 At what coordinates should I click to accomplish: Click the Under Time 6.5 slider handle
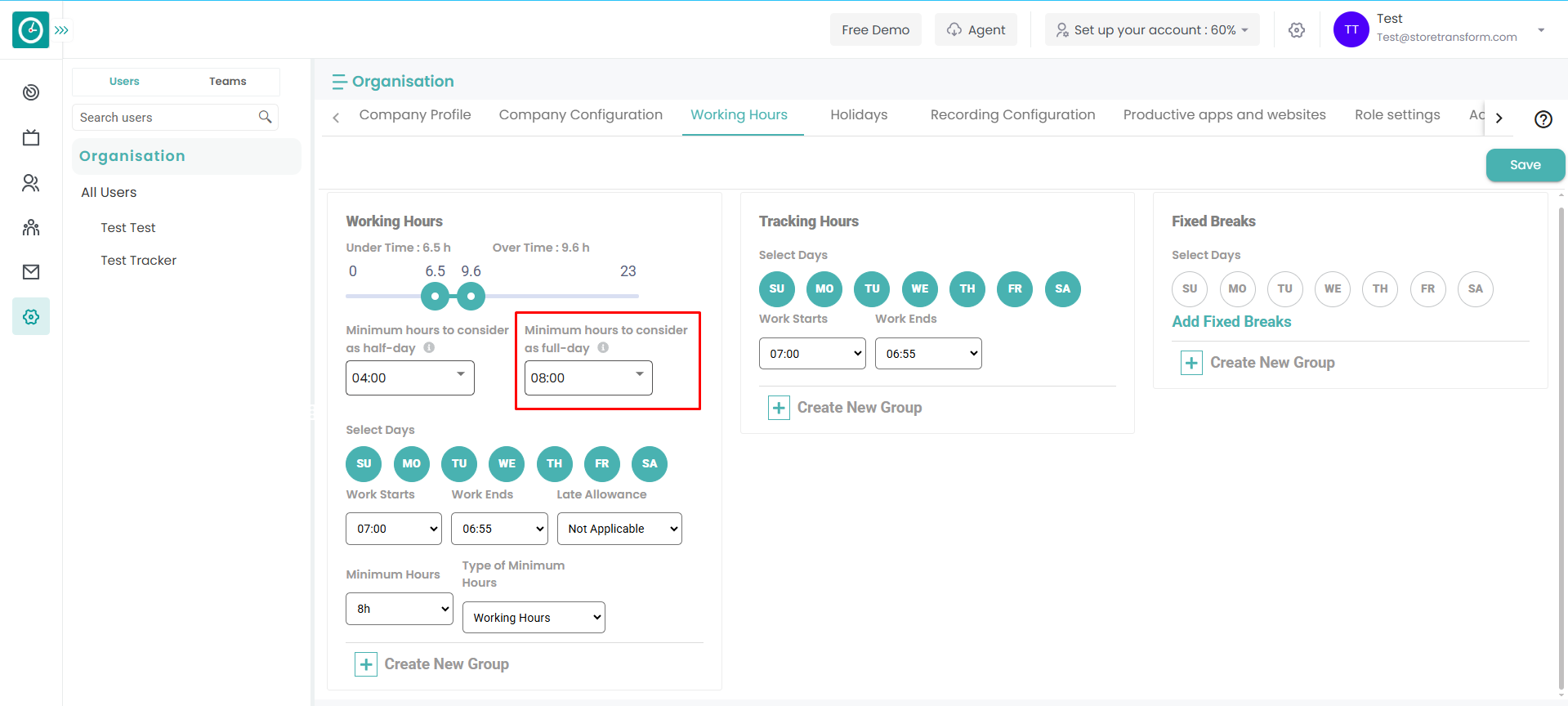435,296
